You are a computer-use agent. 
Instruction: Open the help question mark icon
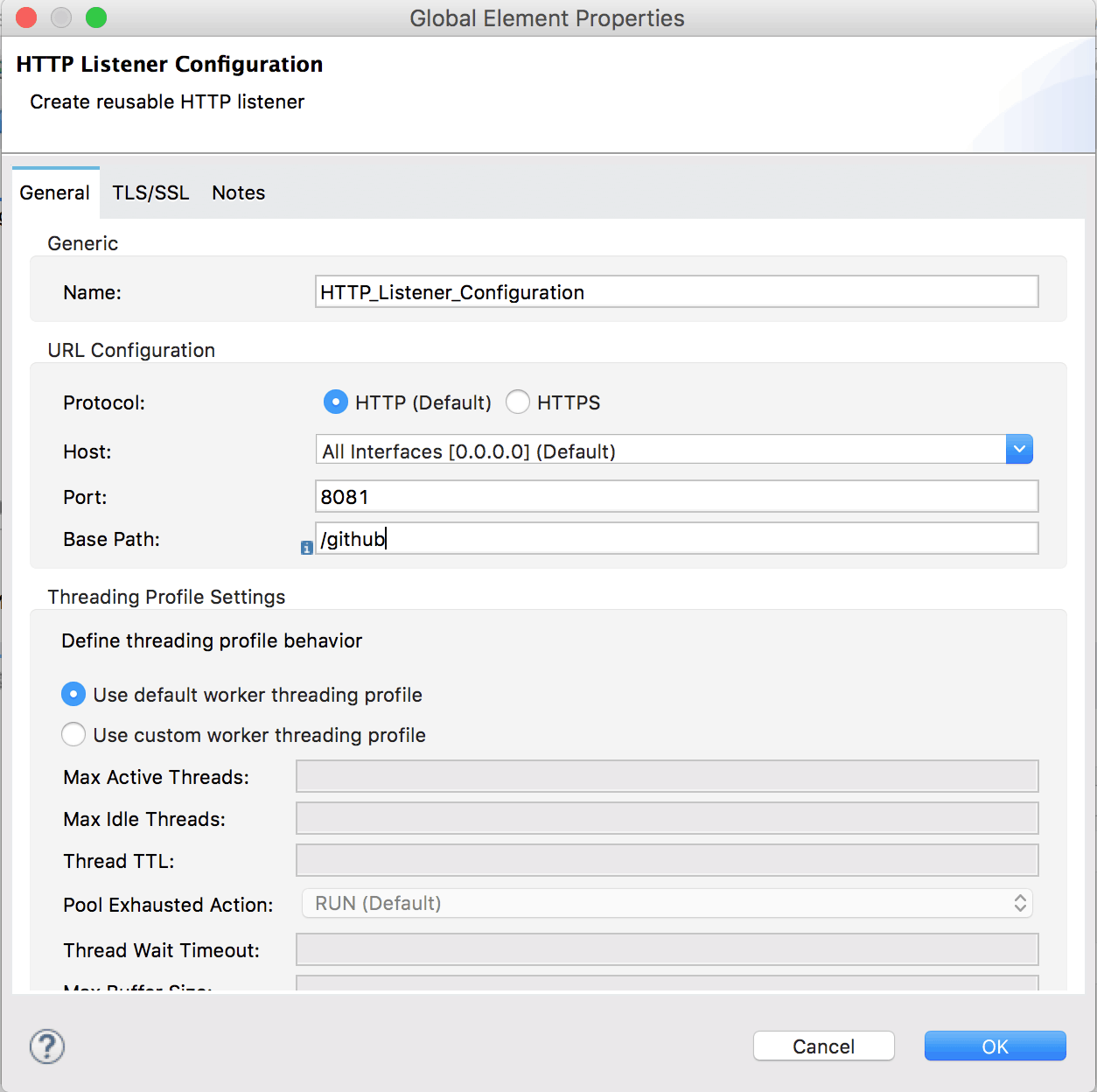coord(47,1046)
